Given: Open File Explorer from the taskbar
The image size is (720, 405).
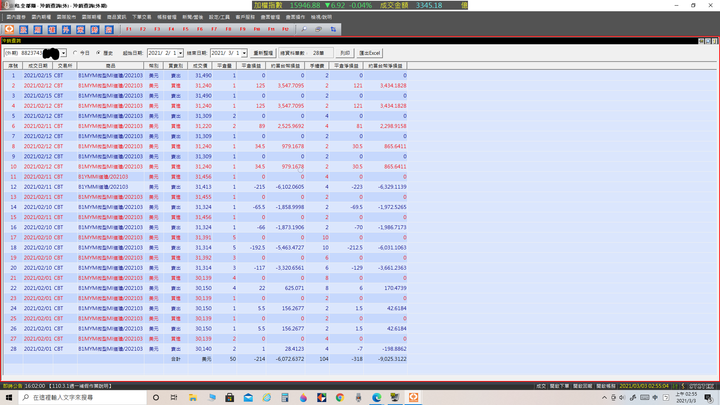Looking at the screenshot, I should 193,397.
